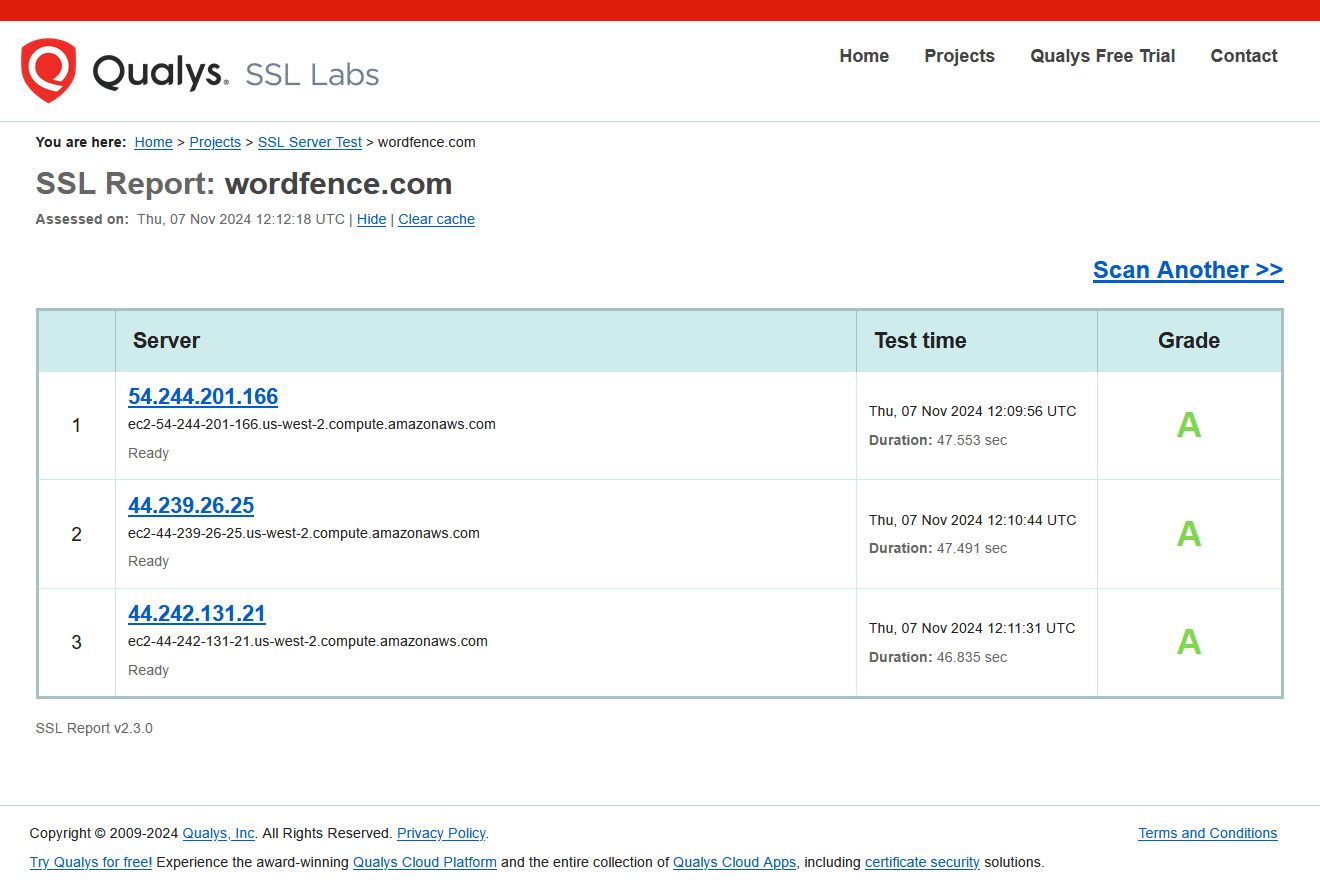The image size is (1320, 888).
Task: Click Scan Another to start a new scan
Action: pyautogui.click(x=1188, y=269)
